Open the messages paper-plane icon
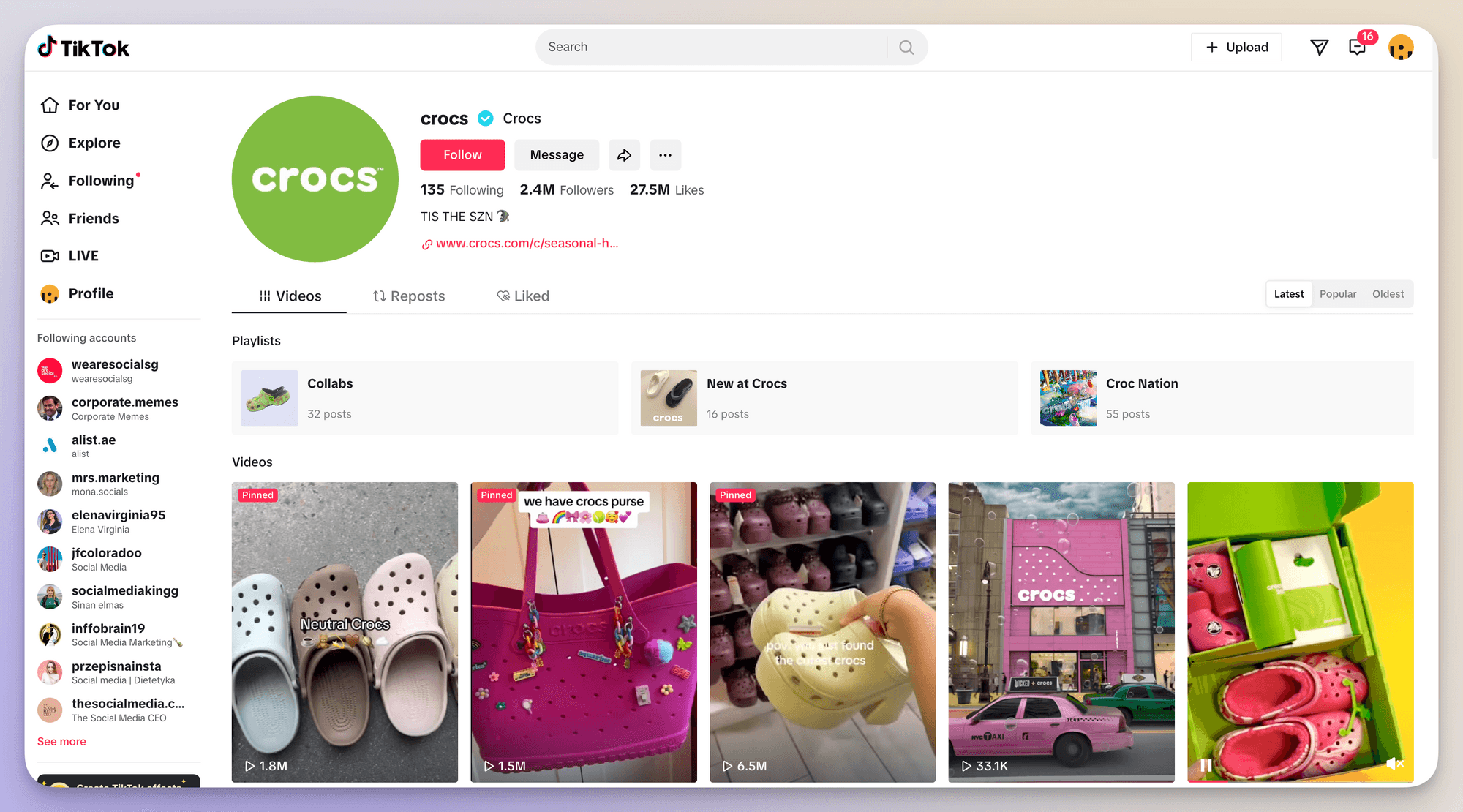1463x812 pixels. click(1319, 48)
